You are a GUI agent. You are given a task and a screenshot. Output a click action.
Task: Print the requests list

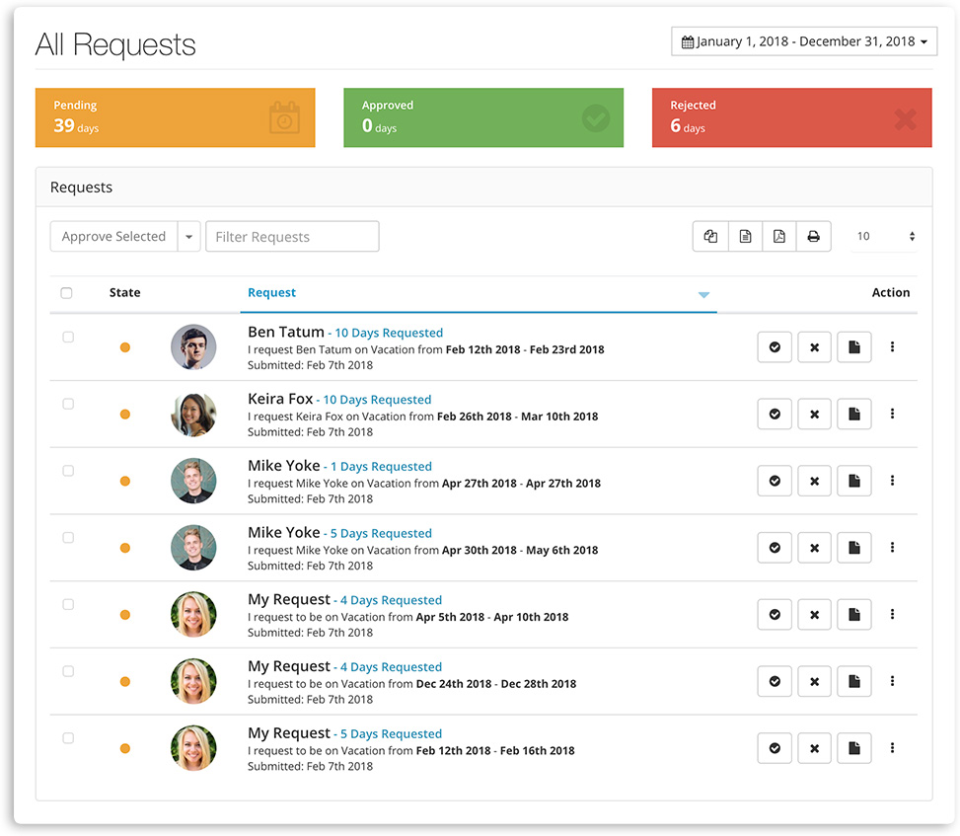[814, 236]
